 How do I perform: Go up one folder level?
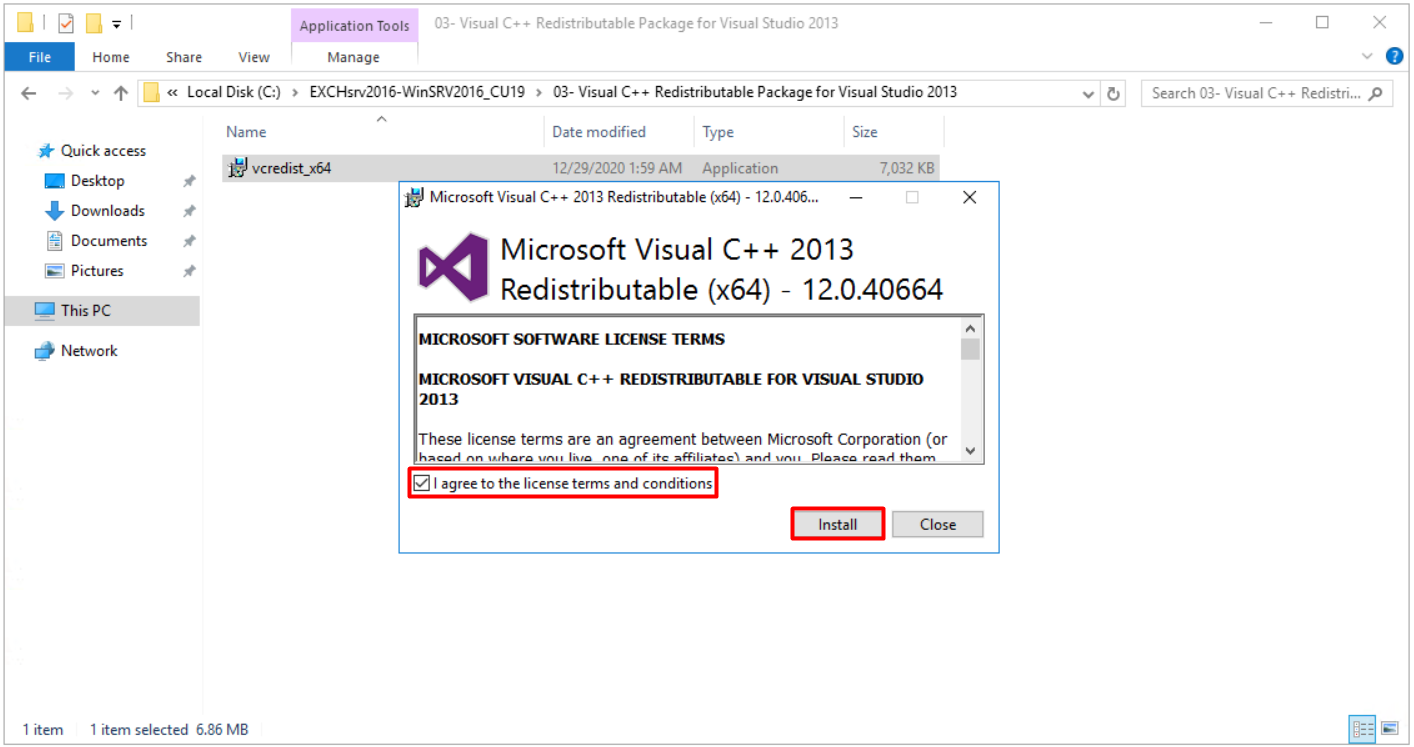point(121,93)
